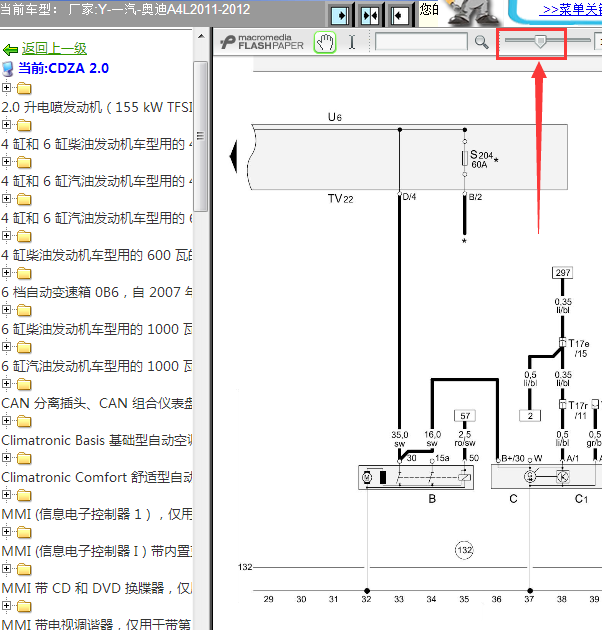Click the center split panel layout icon

click(x=371, y=14)
